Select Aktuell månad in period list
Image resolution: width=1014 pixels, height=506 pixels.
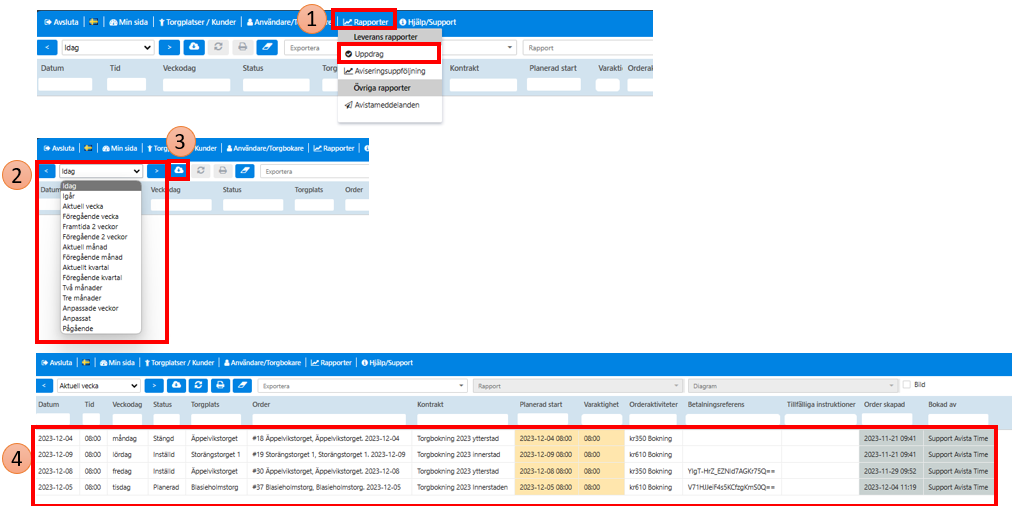coord(85,247)
